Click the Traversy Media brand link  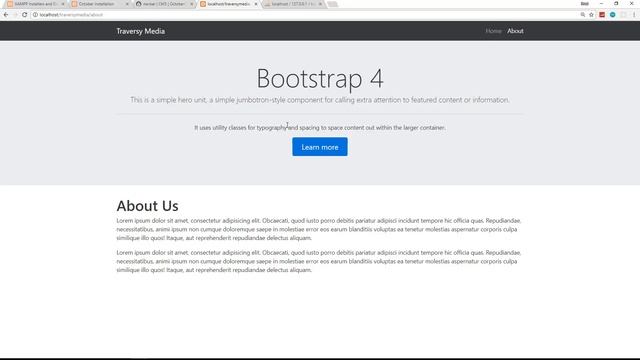pyautogui.click(x=140, y=31)
